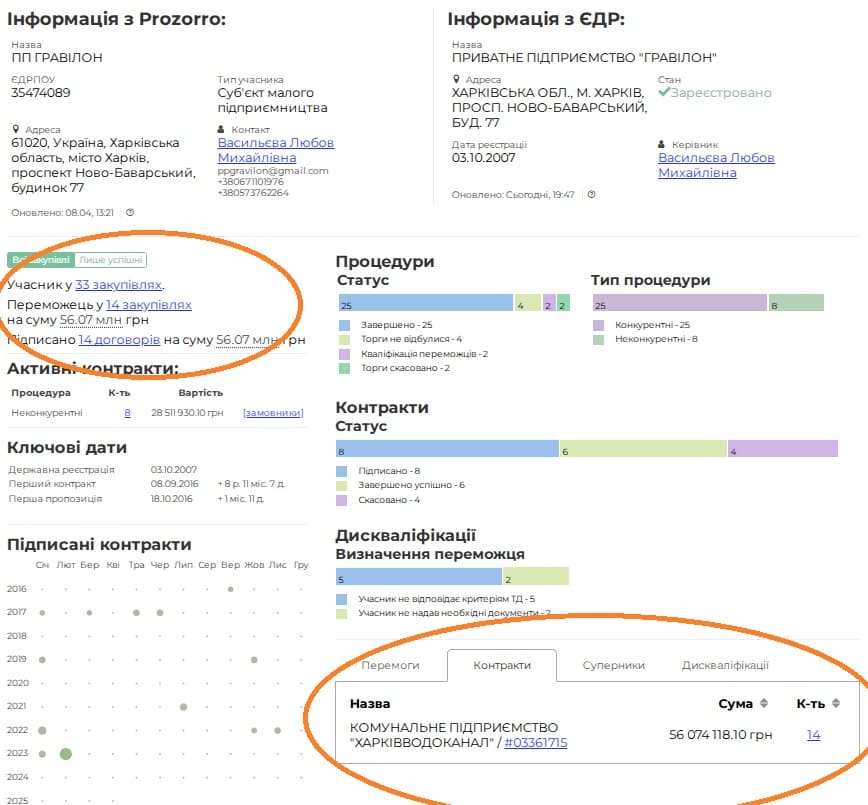Open the Дискваліфікації tab
868x805 pixels.
click(x=725, y=665)
